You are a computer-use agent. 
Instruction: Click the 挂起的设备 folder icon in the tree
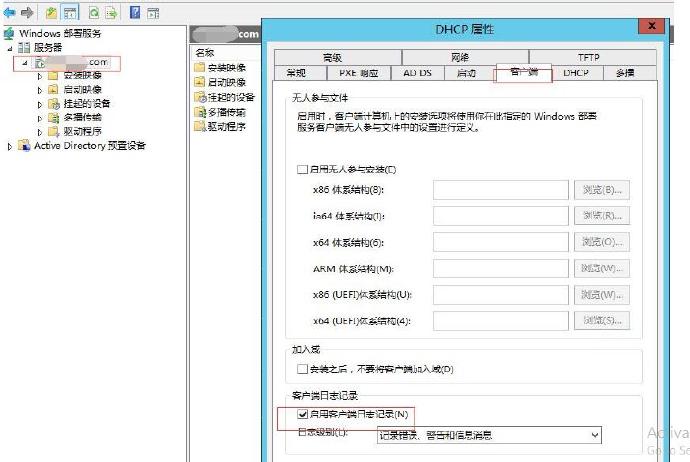click(x=54, y=104)
